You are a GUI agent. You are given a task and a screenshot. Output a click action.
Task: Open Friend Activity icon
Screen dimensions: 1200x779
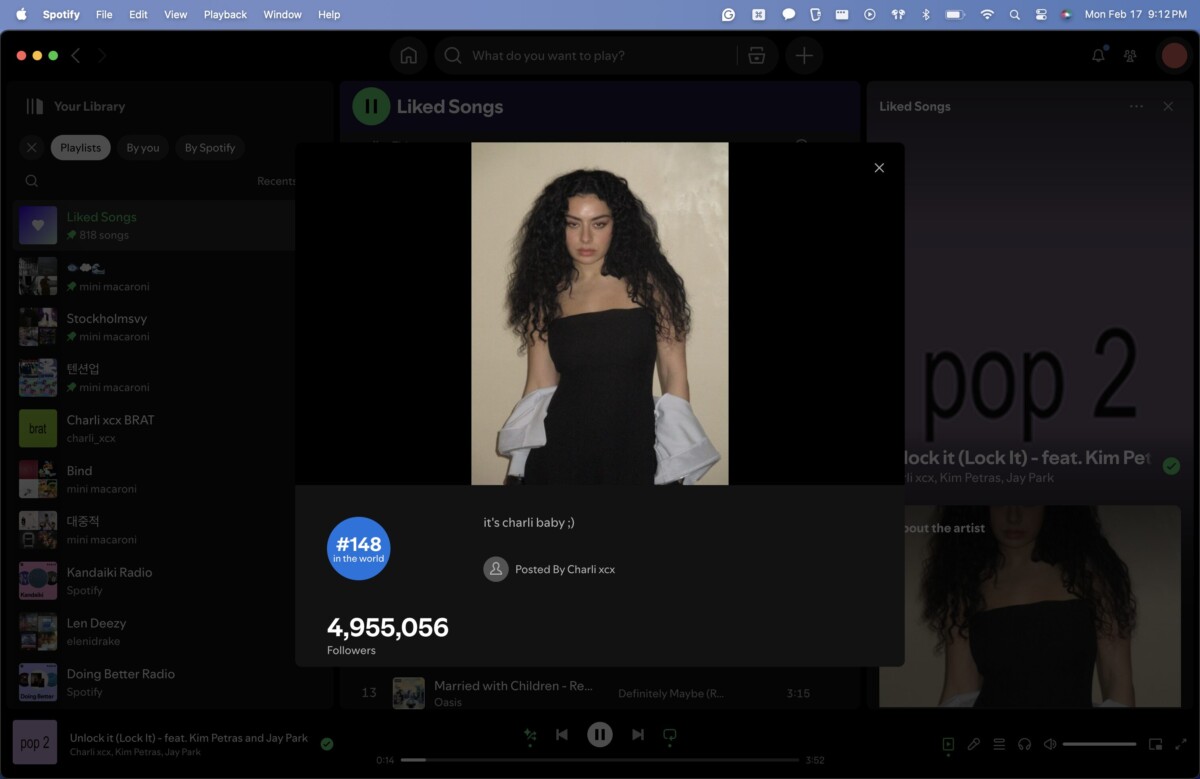coord(1130,56)
